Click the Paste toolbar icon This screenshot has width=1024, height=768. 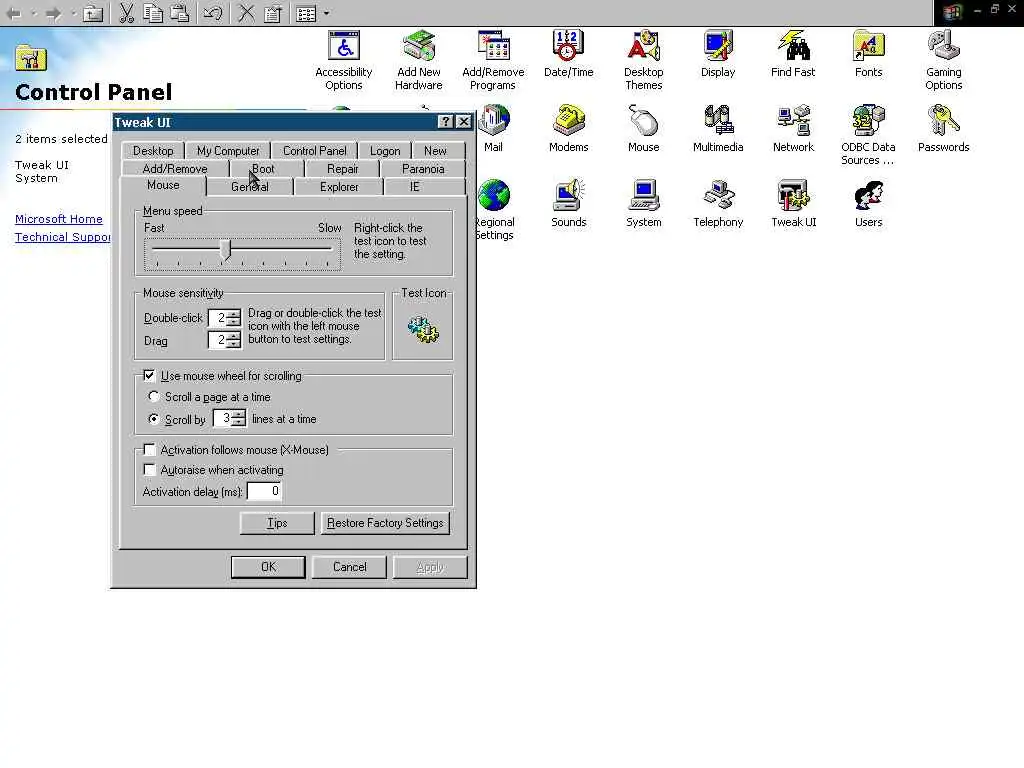click(180, 13)
